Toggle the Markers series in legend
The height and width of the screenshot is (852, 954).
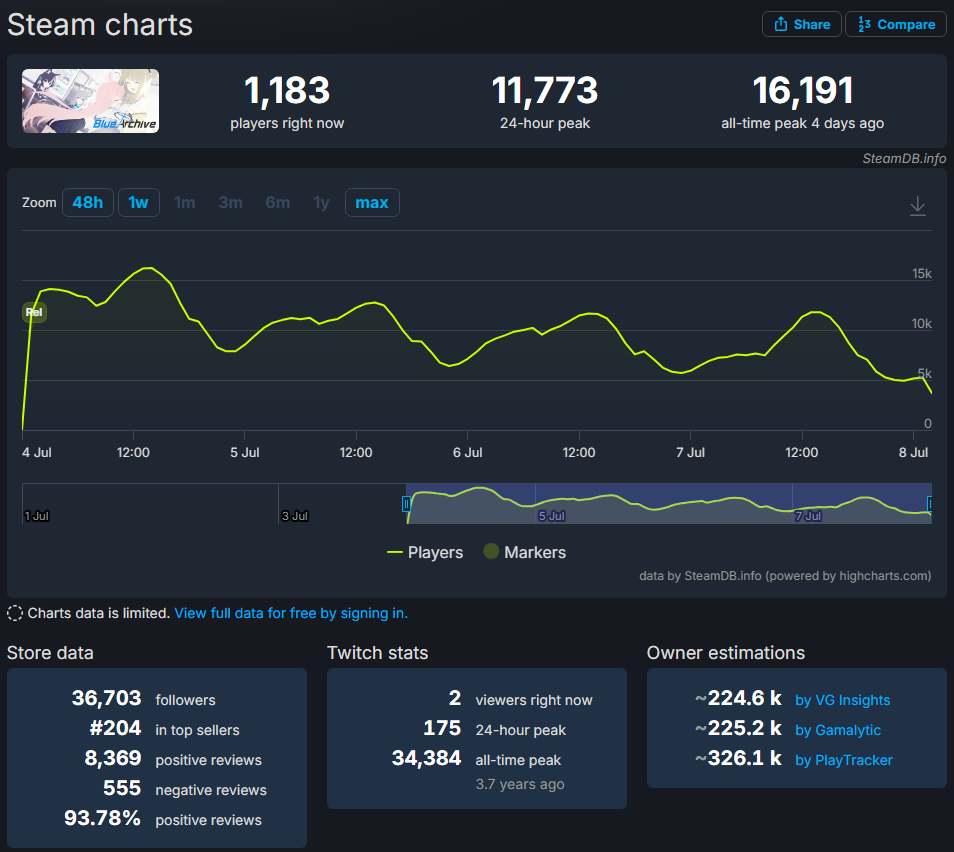pyautogui.click(x=524, y=553)
